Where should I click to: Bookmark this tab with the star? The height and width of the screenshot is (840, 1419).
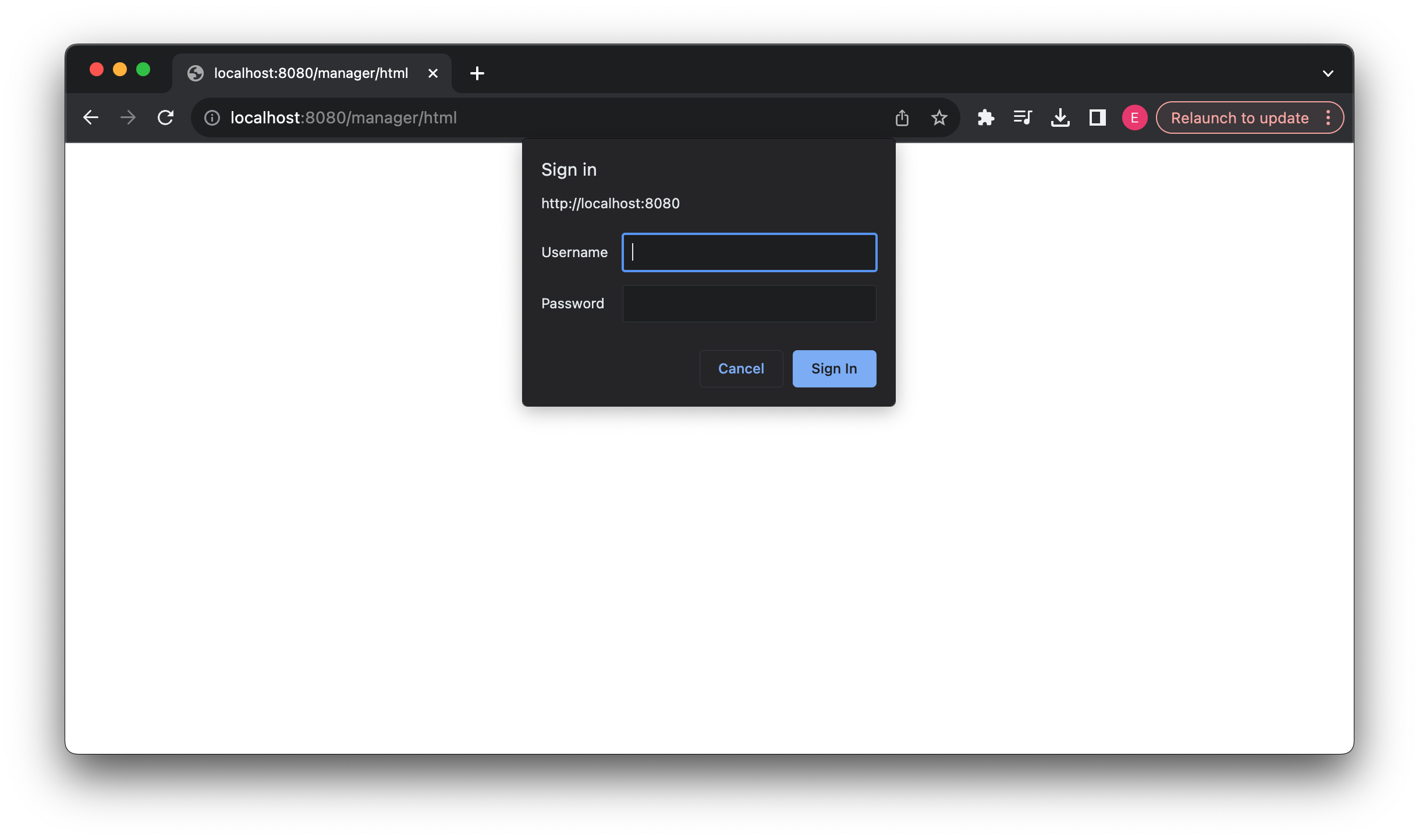939,118
